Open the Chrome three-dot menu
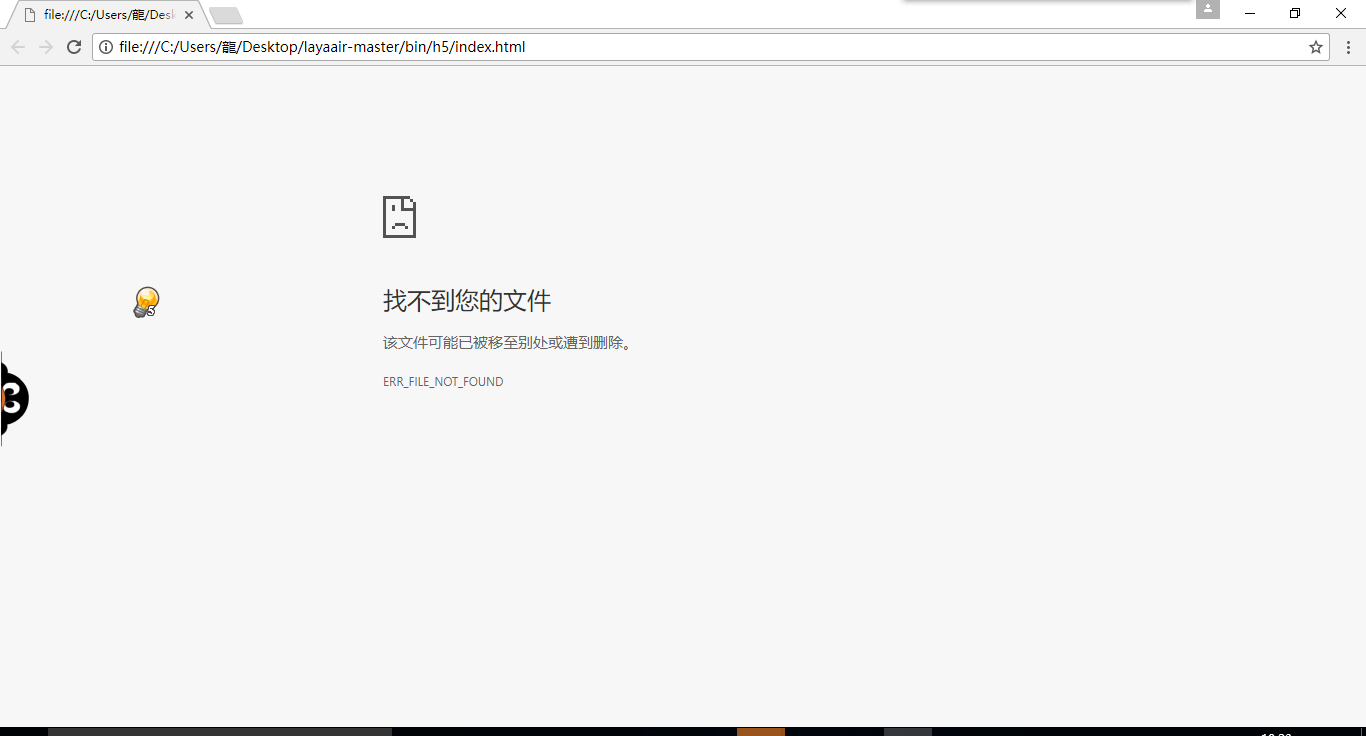The image size is (1366, 736). 1348,47
